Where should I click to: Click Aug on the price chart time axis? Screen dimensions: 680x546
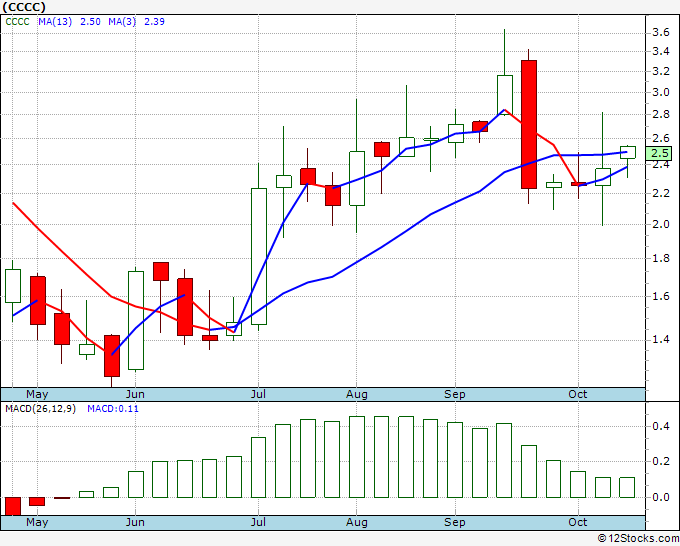pos(356,395)
